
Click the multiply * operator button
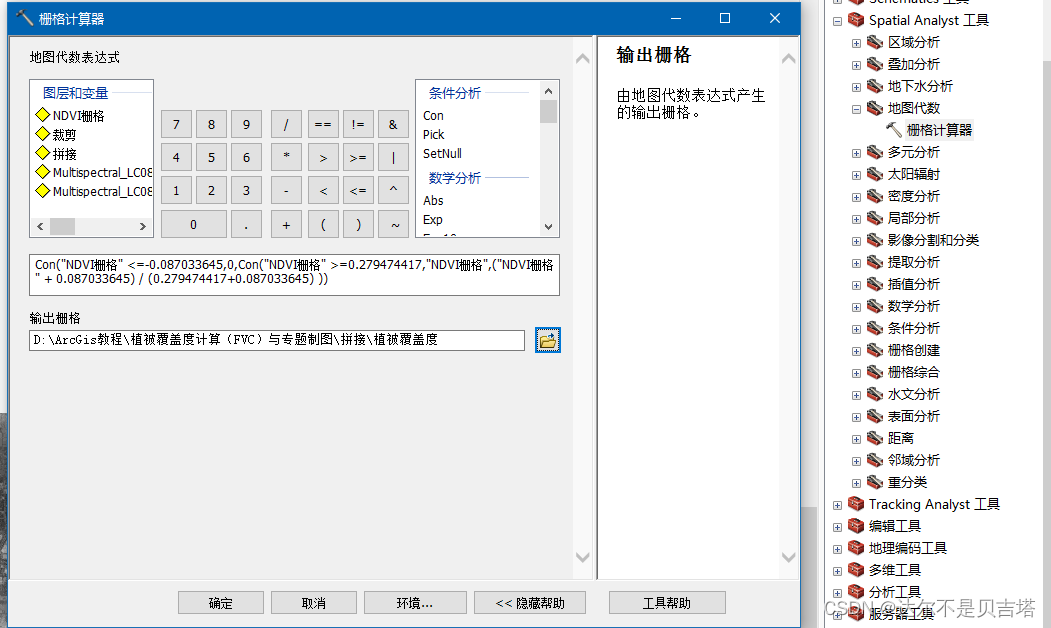point(286,158)
